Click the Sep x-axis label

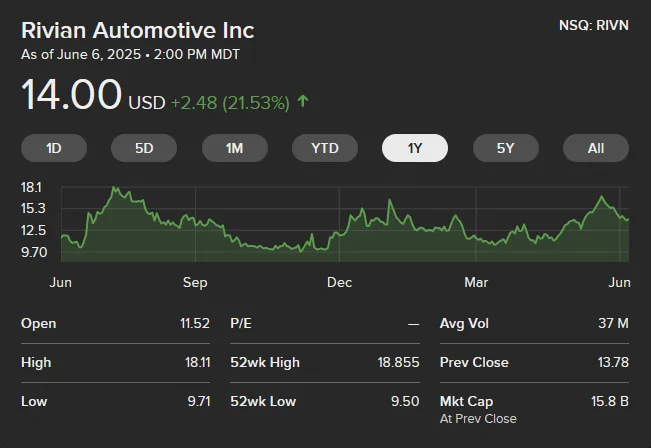195,283
